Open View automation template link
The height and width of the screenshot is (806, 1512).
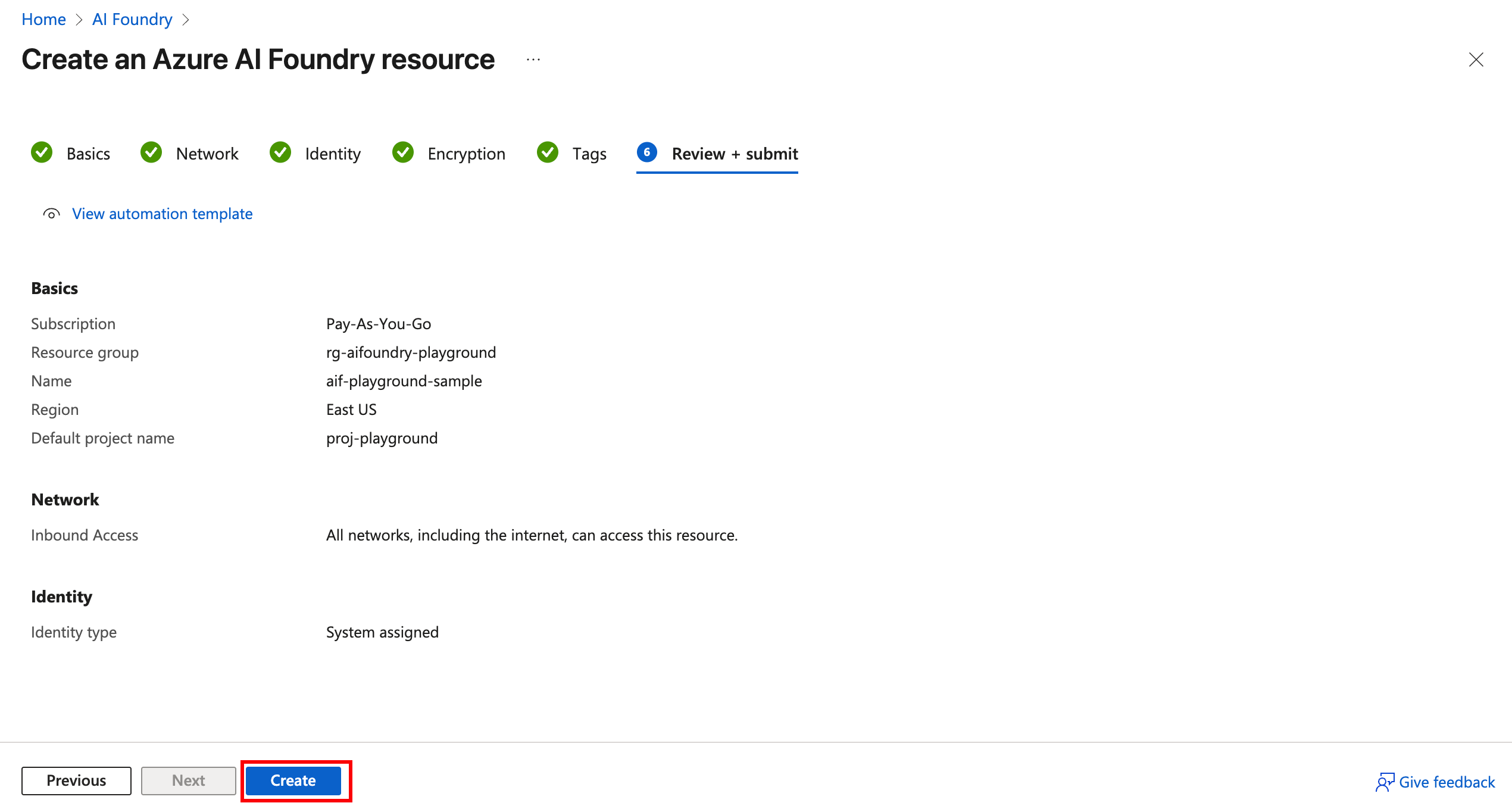coord(162,214)
